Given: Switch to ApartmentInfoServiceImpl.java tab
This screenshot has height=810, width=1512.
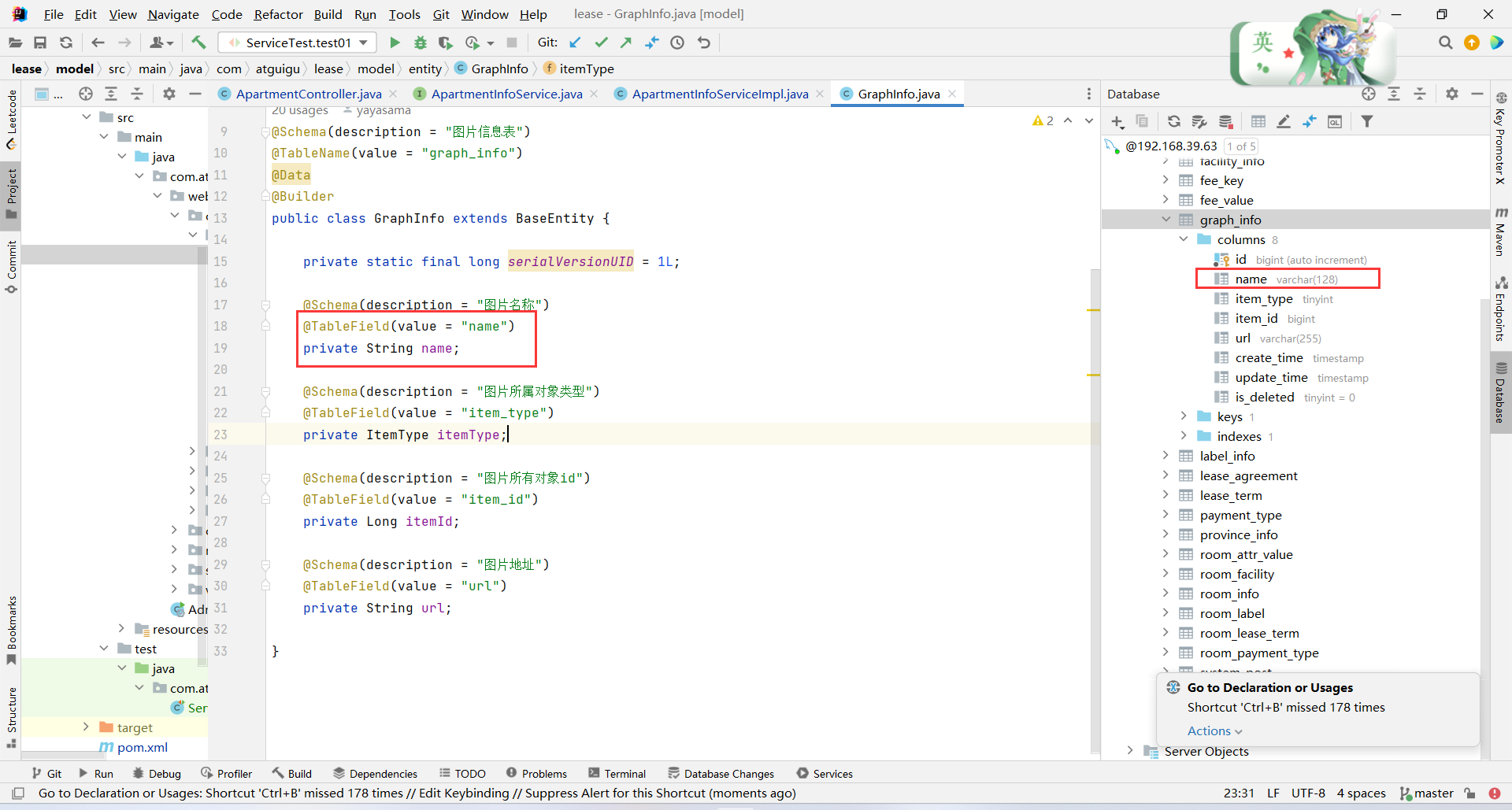Looking at the screenshot, I should click(x=720, y=94).
